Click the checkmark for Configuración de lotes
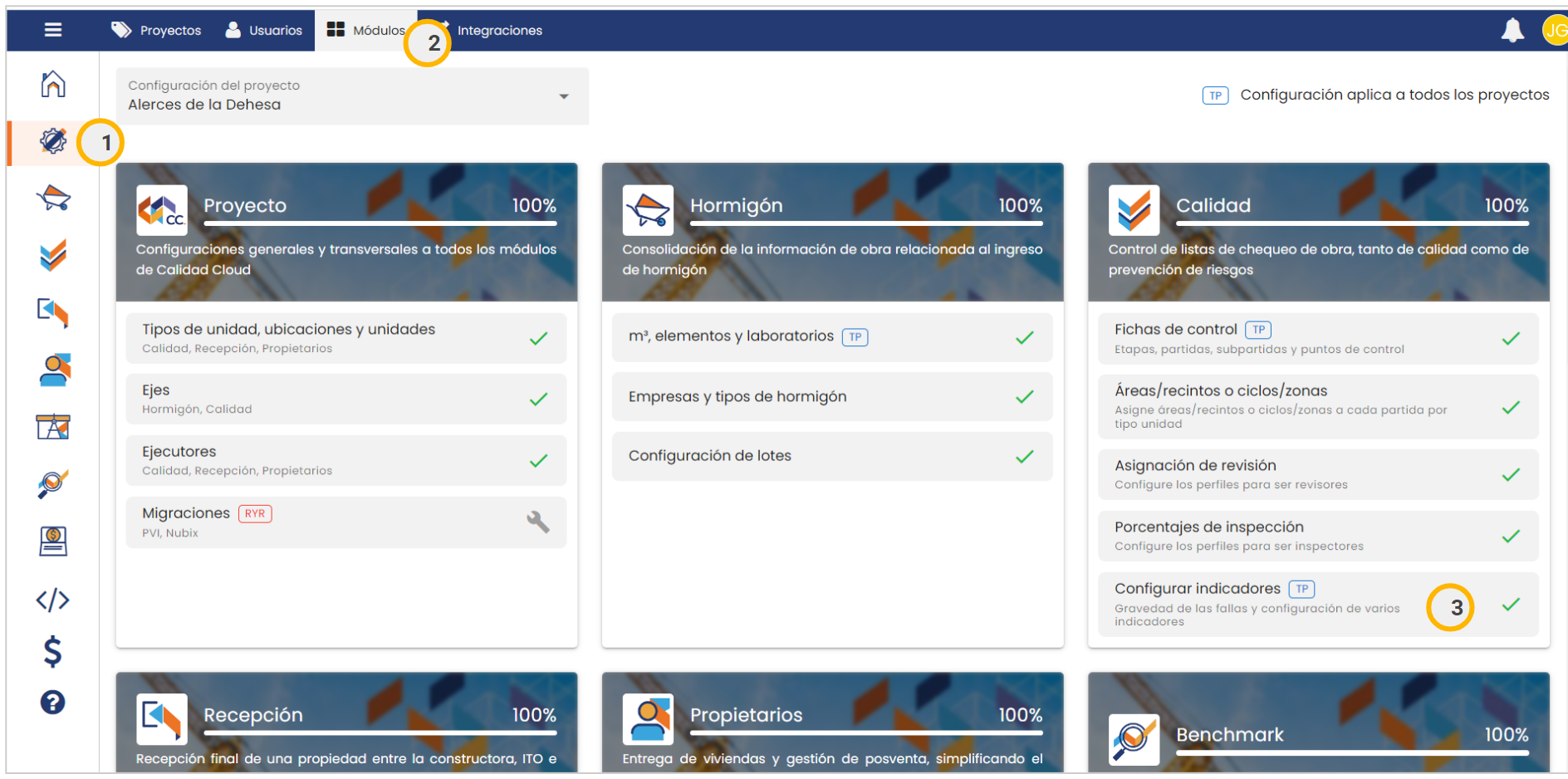Screen dimensions: 1568x779 click(1024, 457)
